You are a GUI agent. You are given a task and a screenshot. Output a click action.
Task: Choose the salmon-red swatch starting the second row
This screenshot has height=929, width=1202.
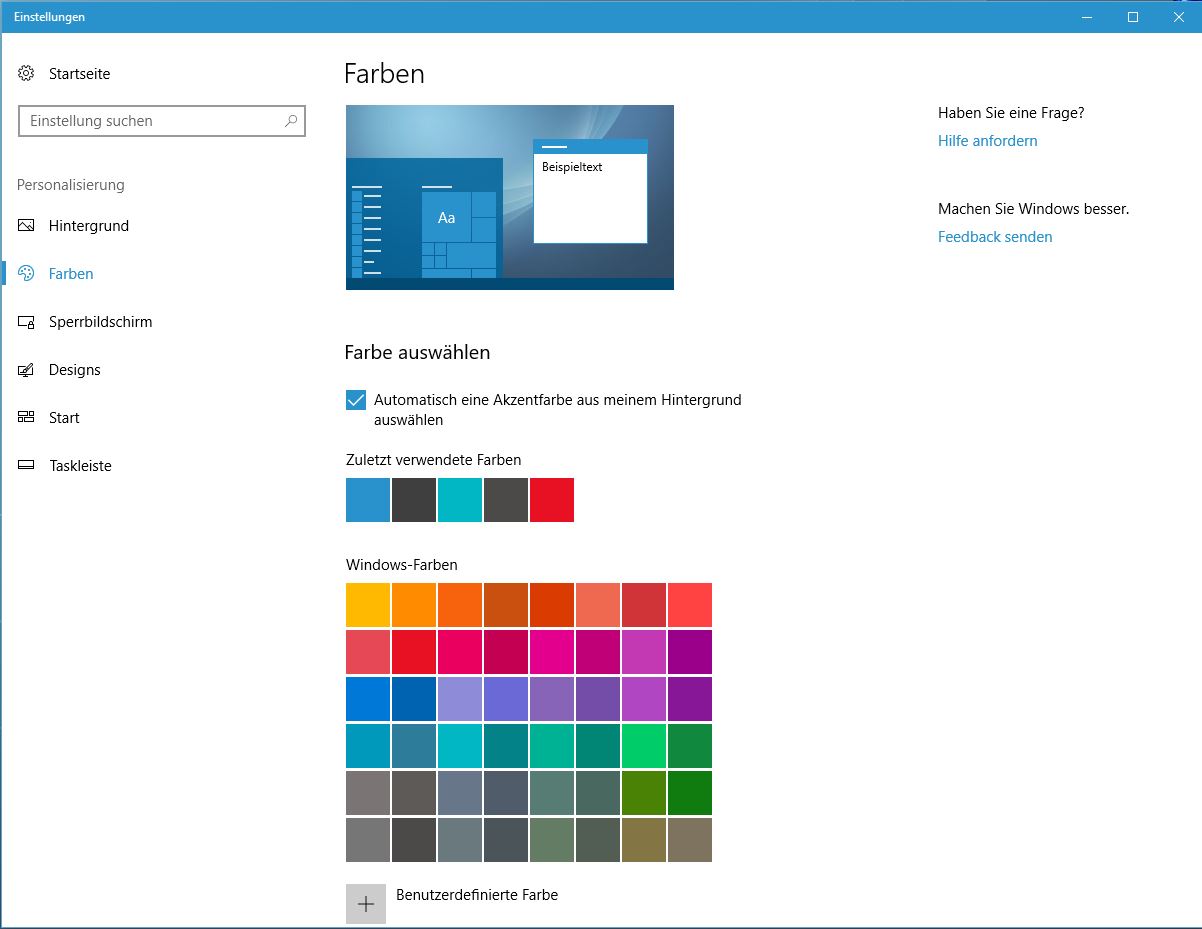pyautogui.click(x=368, y=652)
